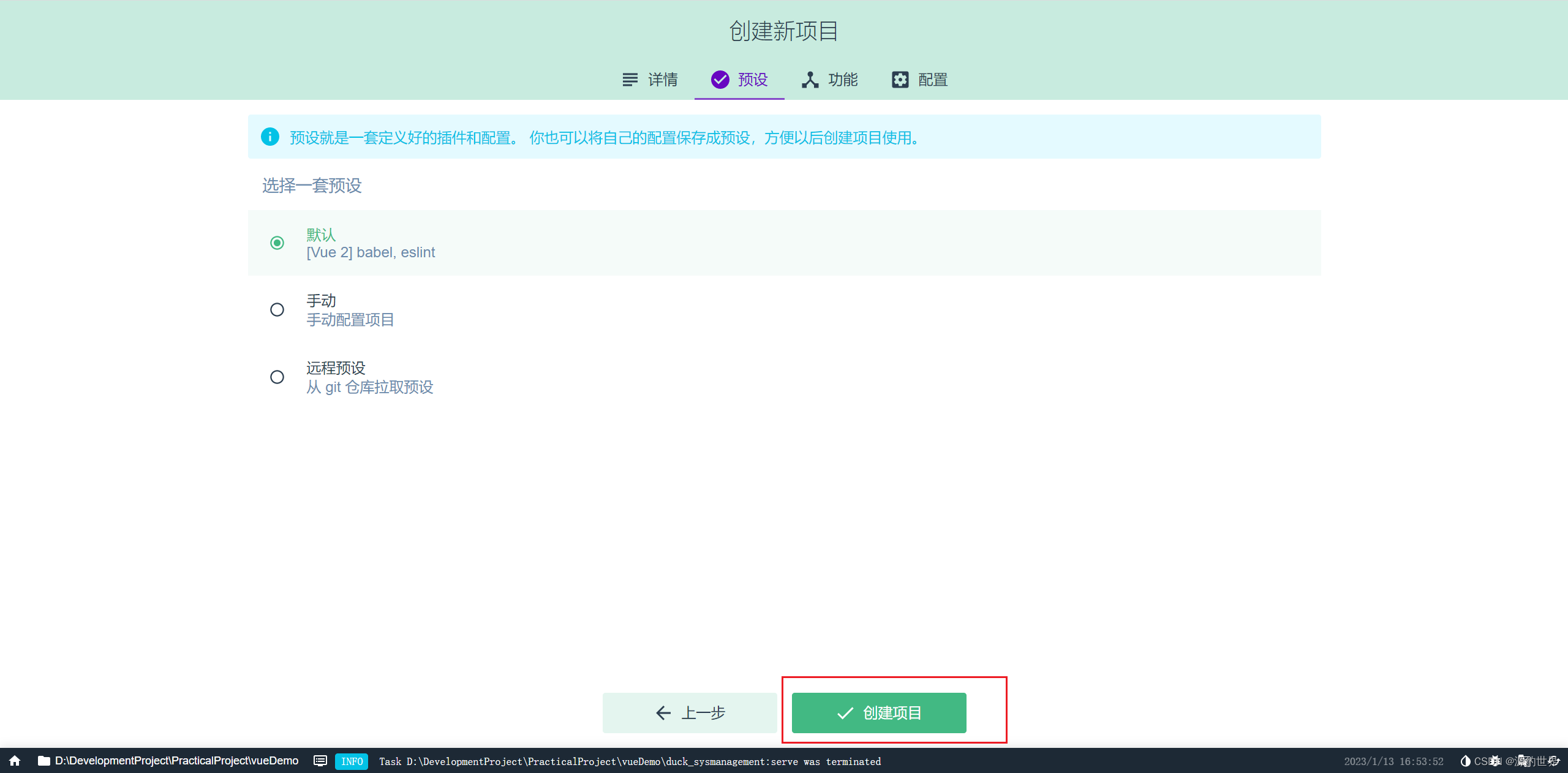Click the info icon in preset banner
The width and height of the screenshot is (1568, 773).
269,137
